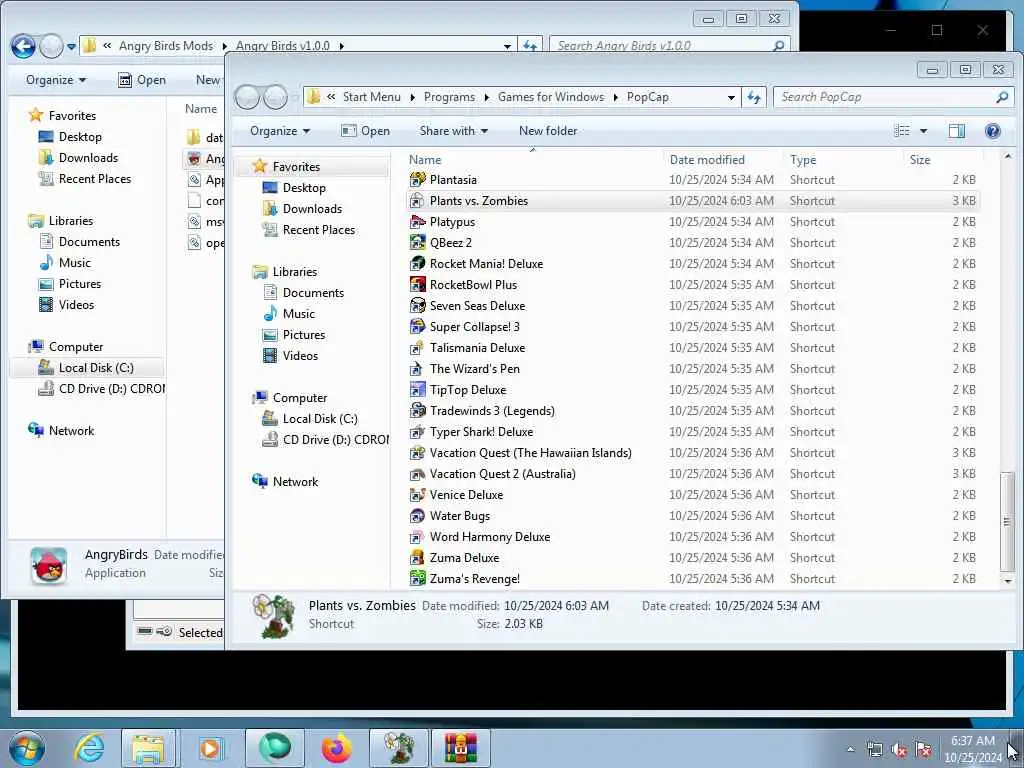Open Pictures in Angry Birds window sidebar
The width and height of the screenshot is (1024, 768).
(80, 284)
